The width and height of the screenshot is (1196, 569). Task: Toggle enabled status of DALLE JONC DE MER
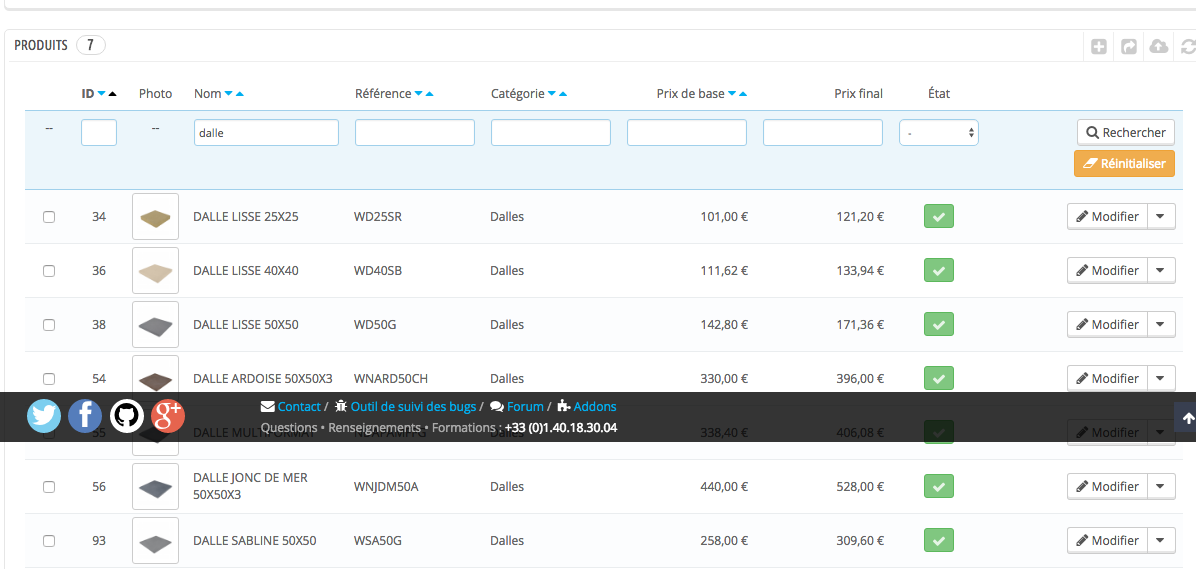(x=939, y=487)
